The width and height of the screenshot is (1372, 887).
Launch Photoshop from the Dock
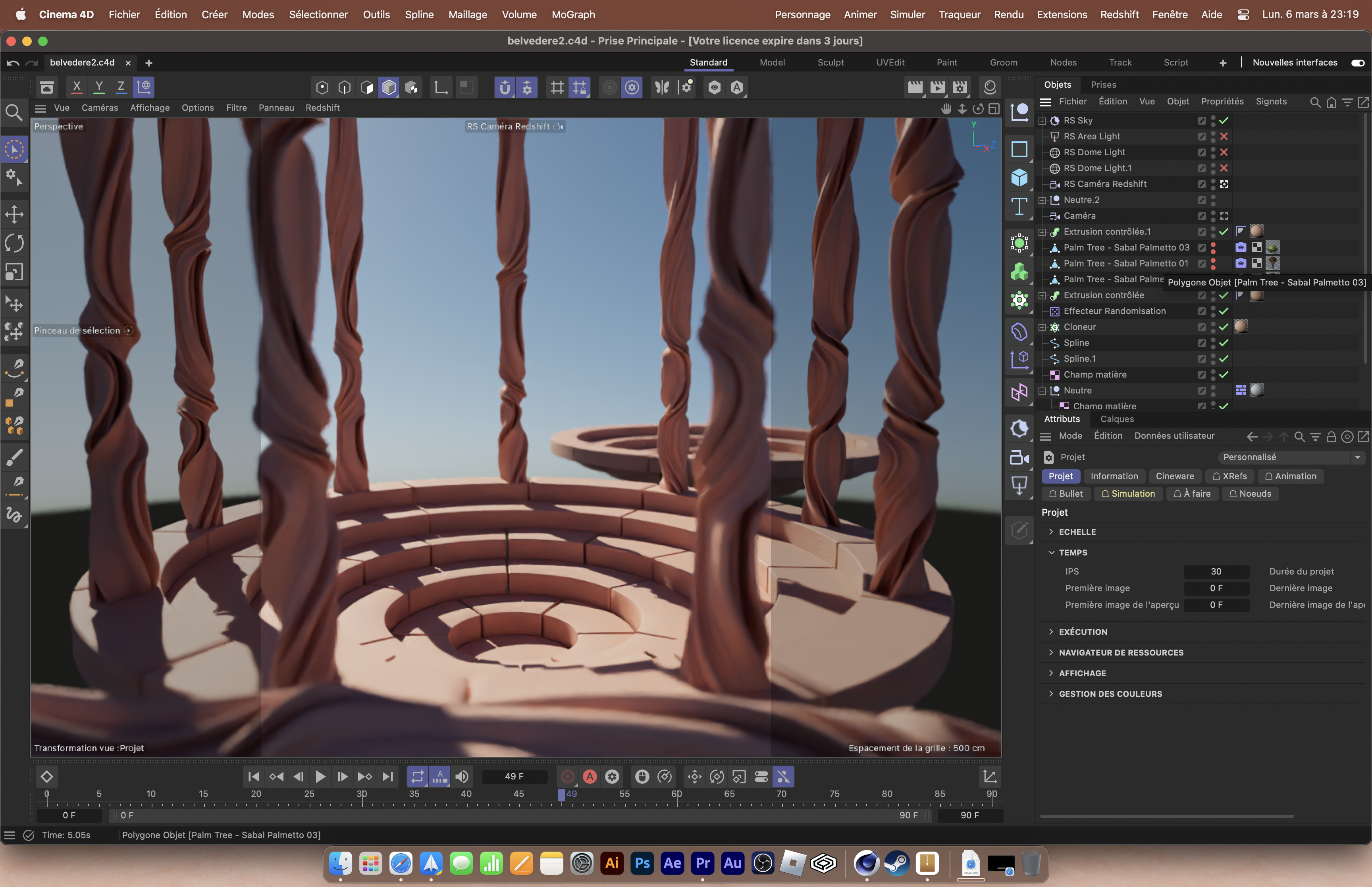point(642,864)
